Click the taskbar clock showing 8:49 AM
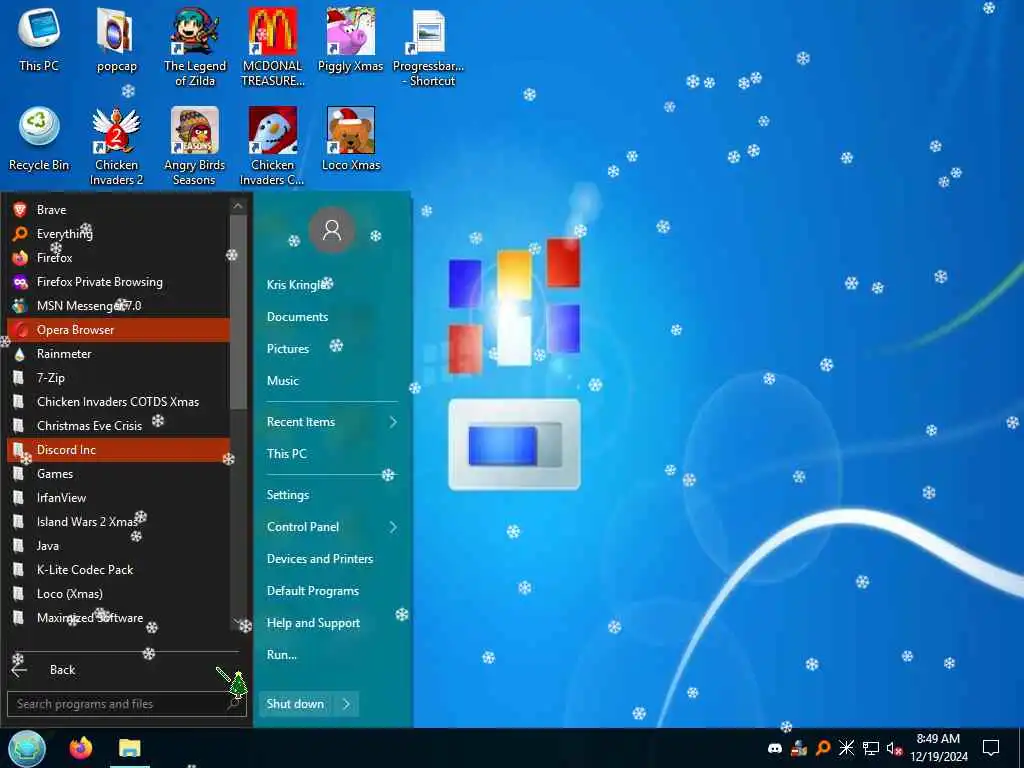Viewport: 1024px width, 768px height. (x=938, y=748)
